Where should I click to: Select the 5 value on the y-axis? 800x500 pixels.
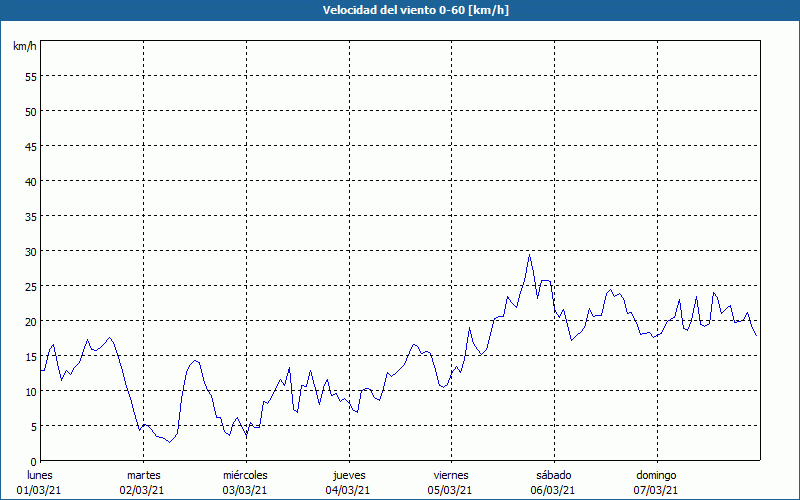pyautogui.click(x=34, y=427)
